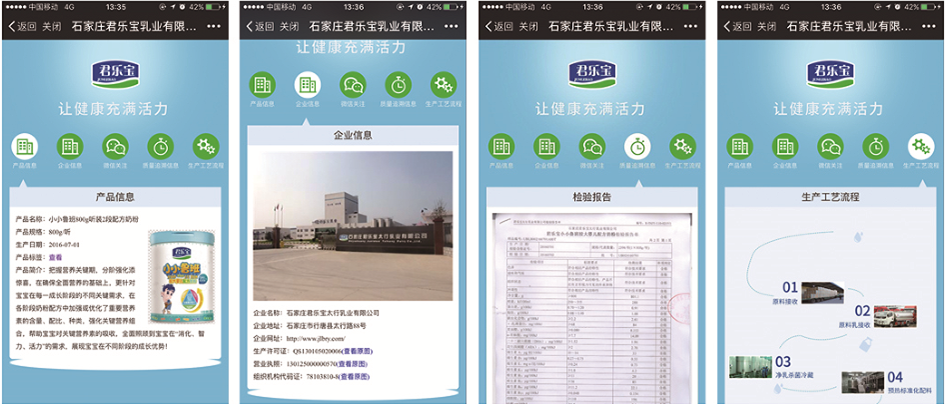
Task: Tap 质量追溯信息 icon on the 生产工艺流程 panel screen
Action: tap(876, 146)
